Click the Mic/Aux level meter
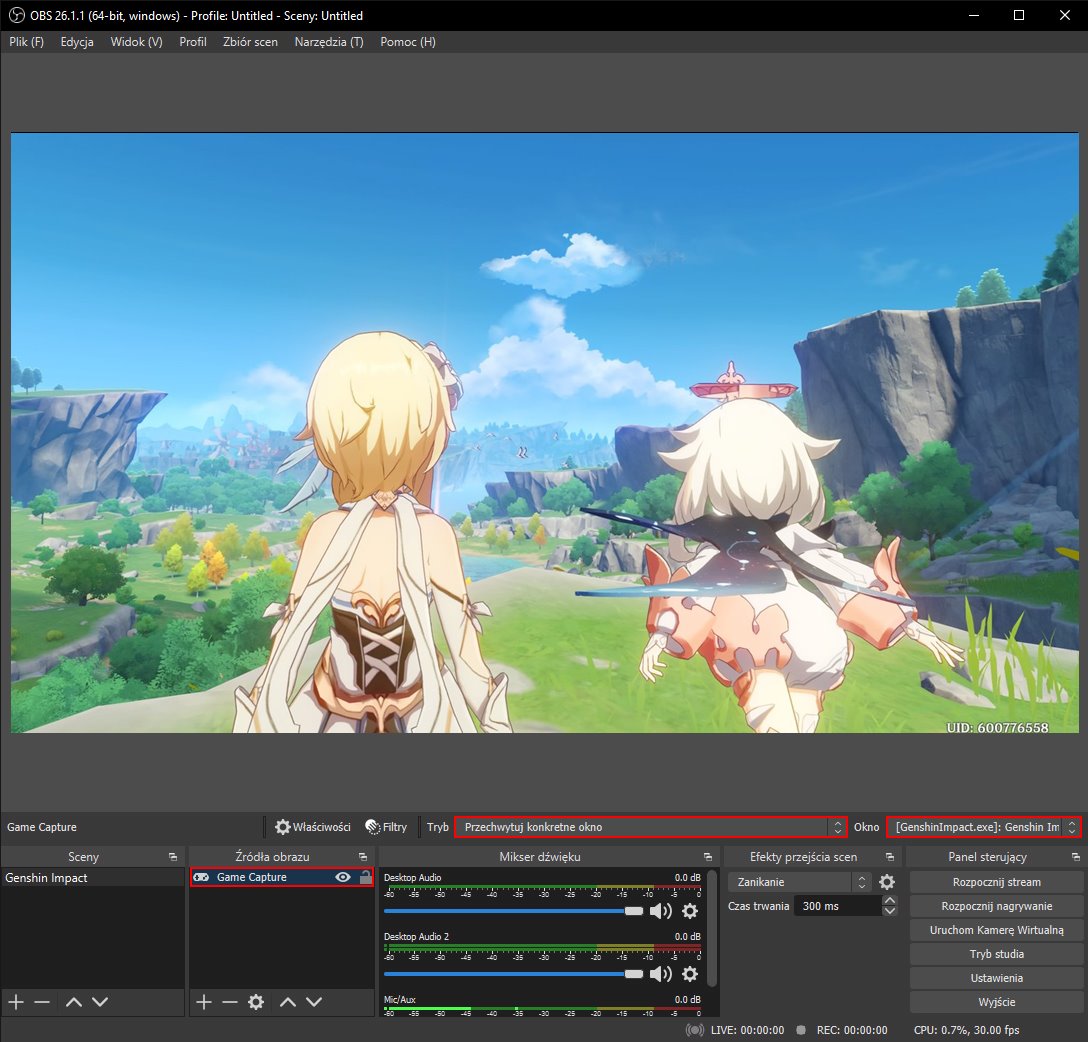The width and height of the screenshot is (1088, 1042). point(542,1009)
